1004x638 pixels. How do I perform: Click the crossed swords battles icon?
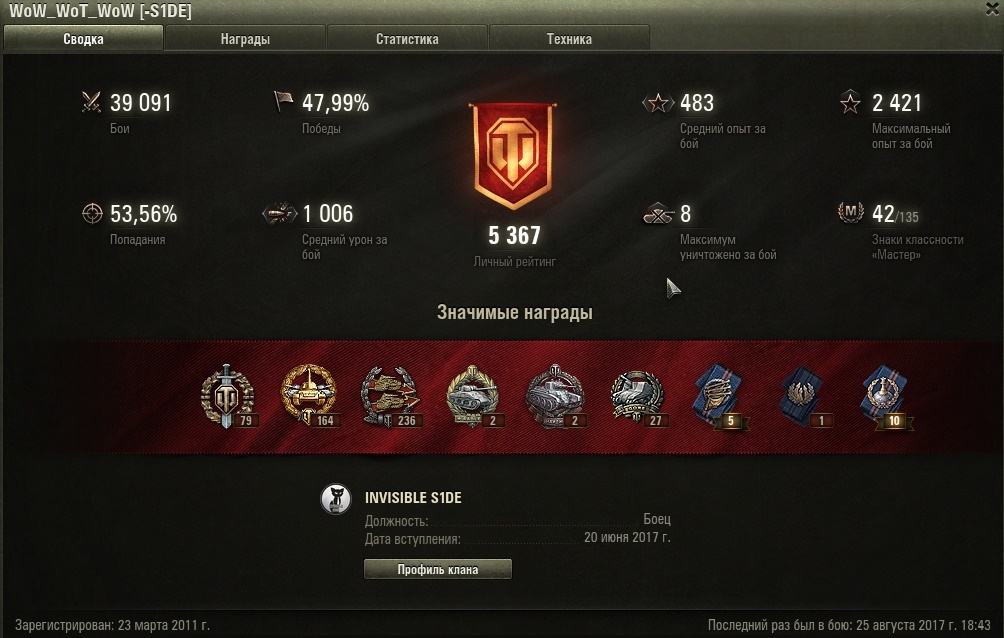pos(92,102)
